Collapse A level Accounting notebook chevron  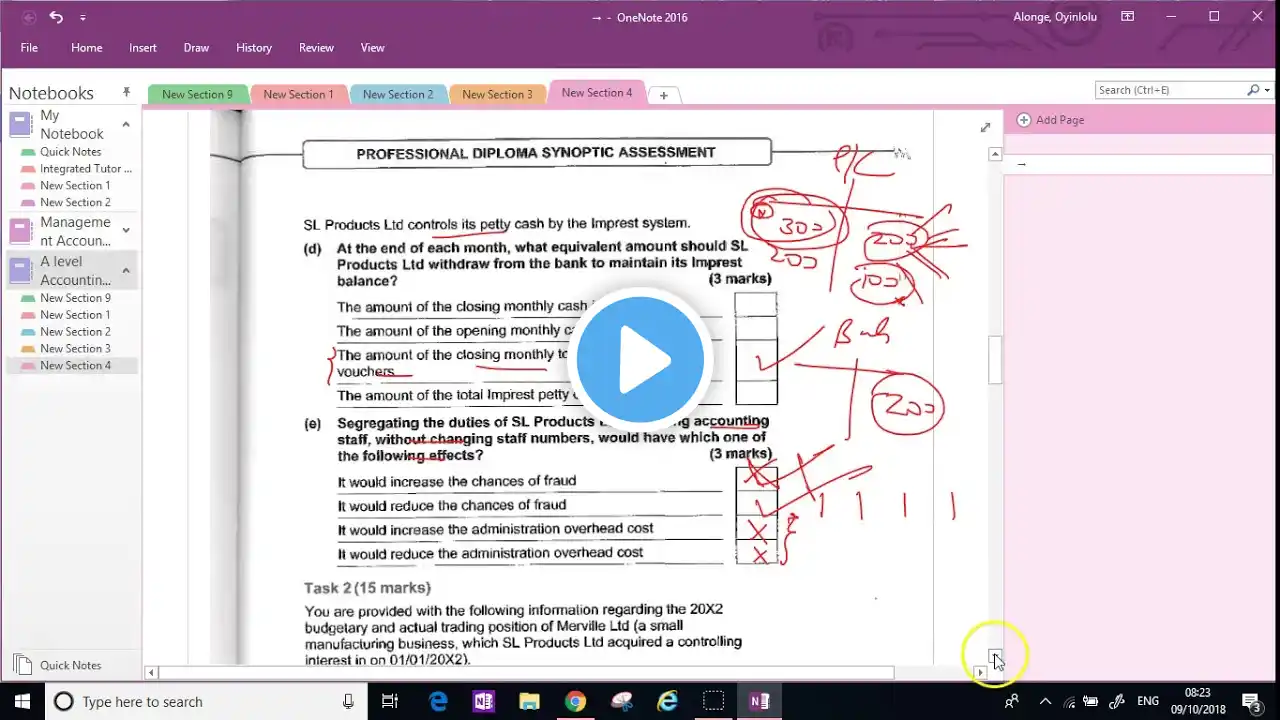click(x=126, y=270)
